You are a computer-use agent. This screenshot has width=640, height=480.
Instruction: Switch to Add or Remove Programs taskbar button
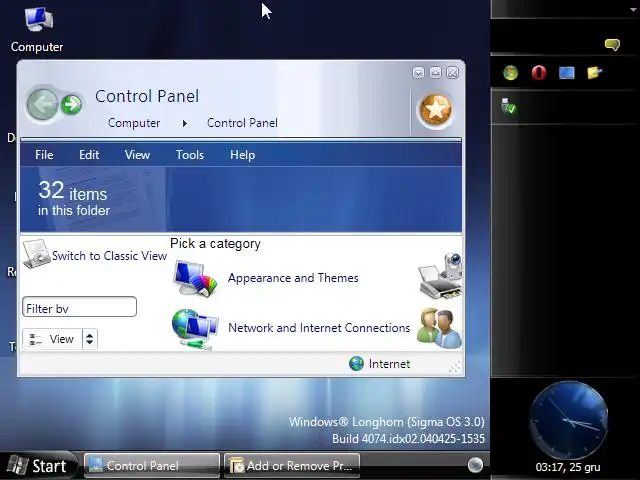pos(292,465)
